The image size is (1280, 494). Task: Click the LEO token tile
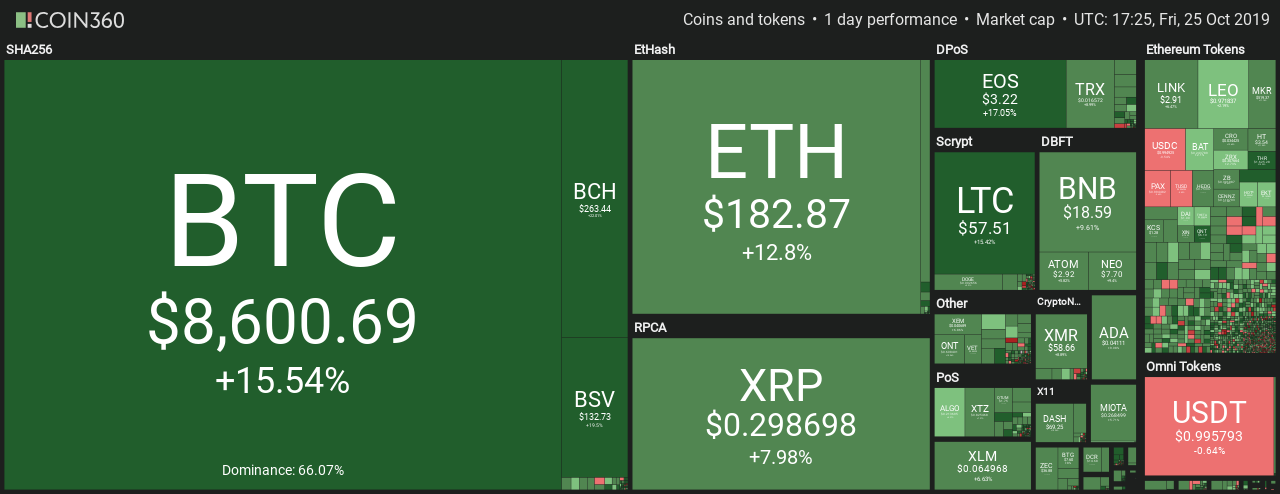(1223, 93)
